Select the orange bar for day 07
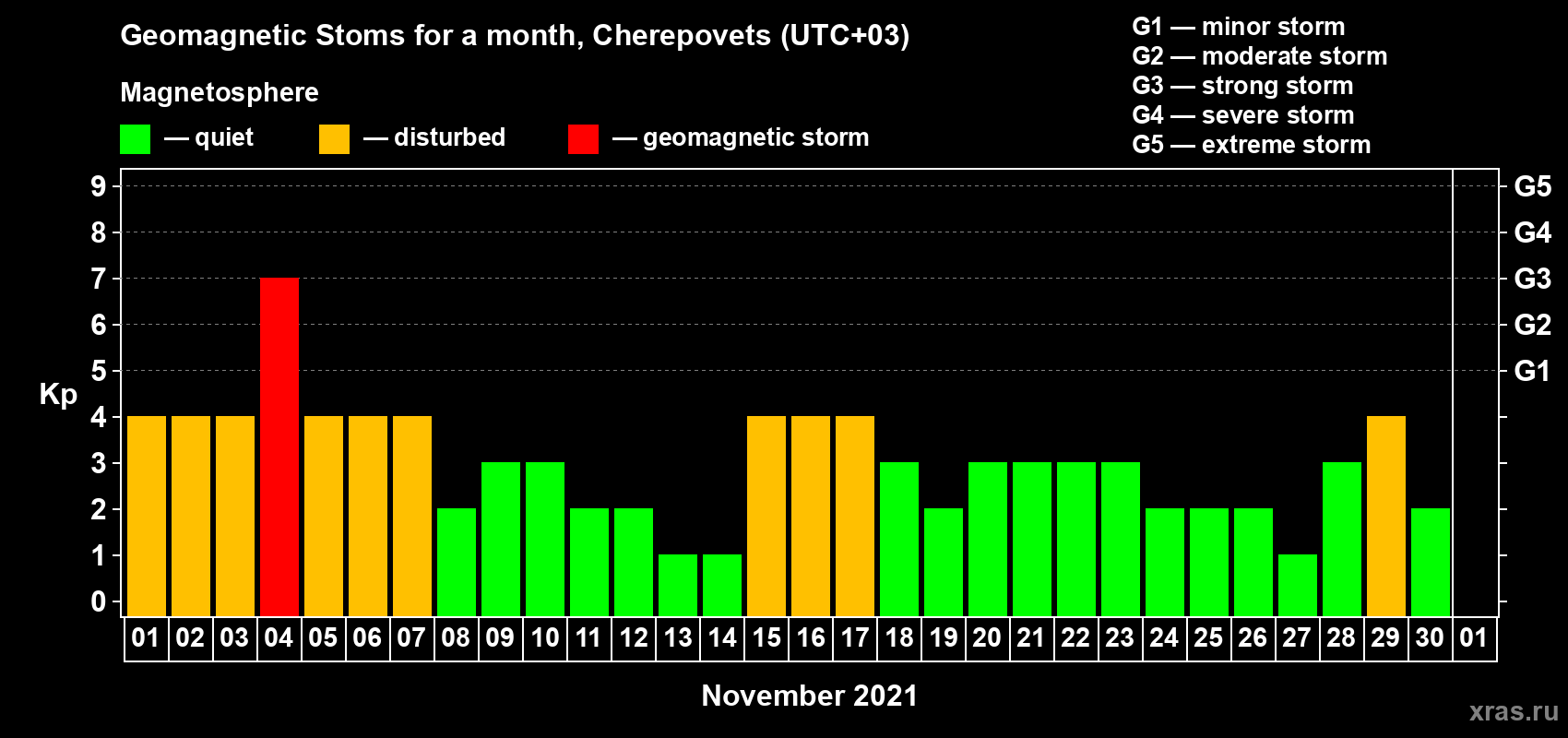Image resolution: width=1568 pixels, height=738 pixels. click(412, 517)
